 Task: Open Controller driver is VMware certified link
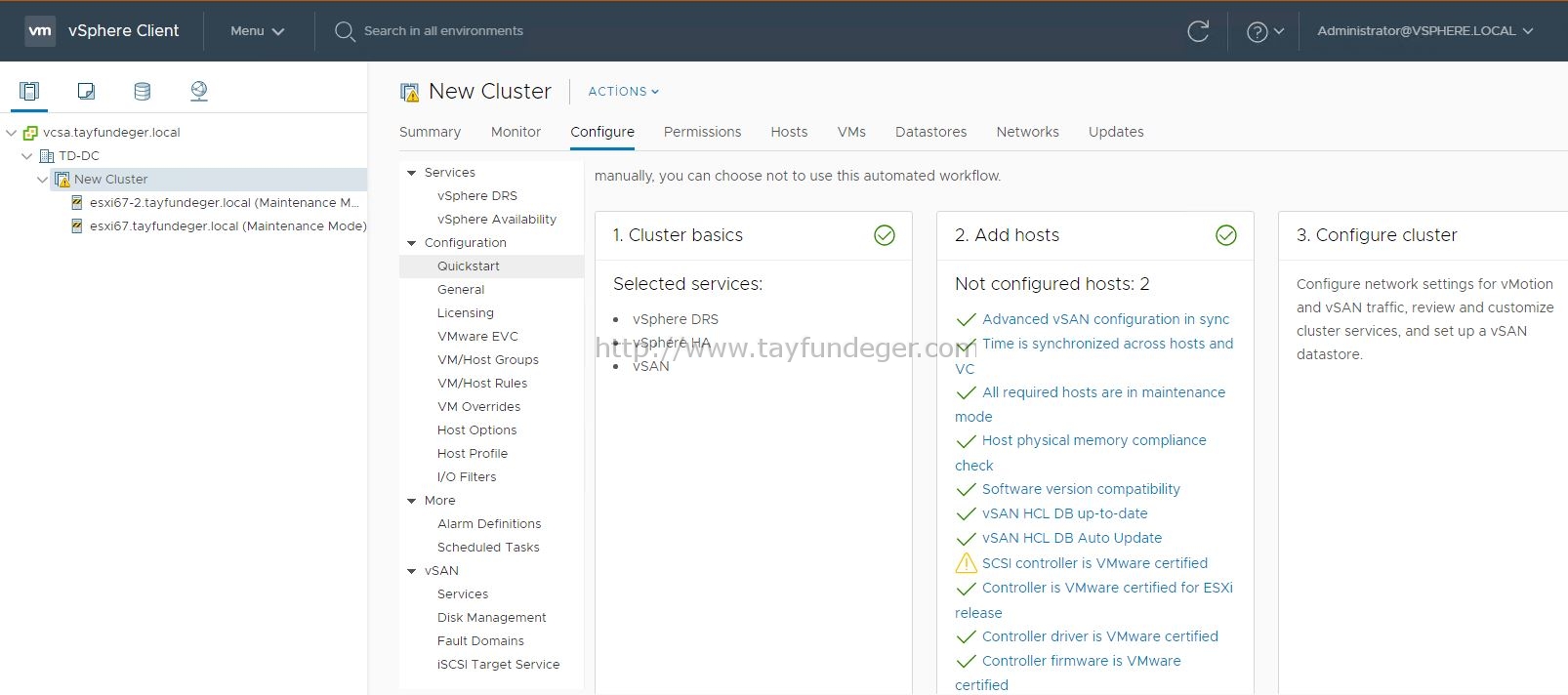pyautogui.click(x=1099, y=636)
